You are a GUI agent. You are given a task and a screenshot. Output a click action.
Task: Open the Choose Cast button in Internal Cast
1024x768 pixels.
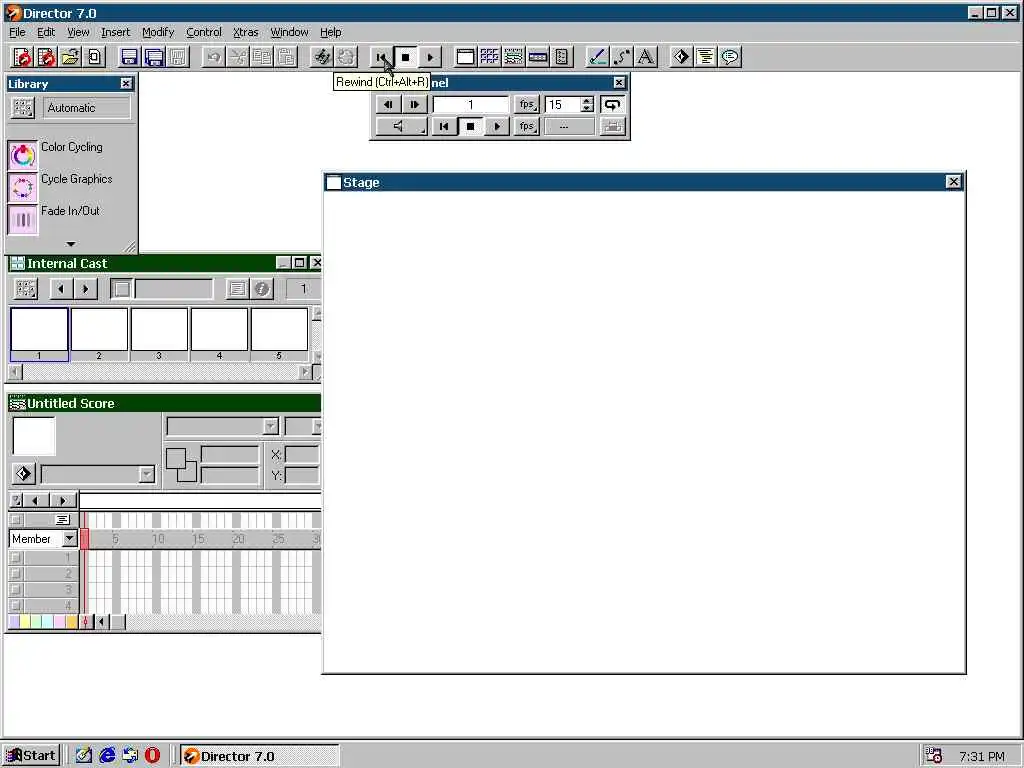(26, 289)
